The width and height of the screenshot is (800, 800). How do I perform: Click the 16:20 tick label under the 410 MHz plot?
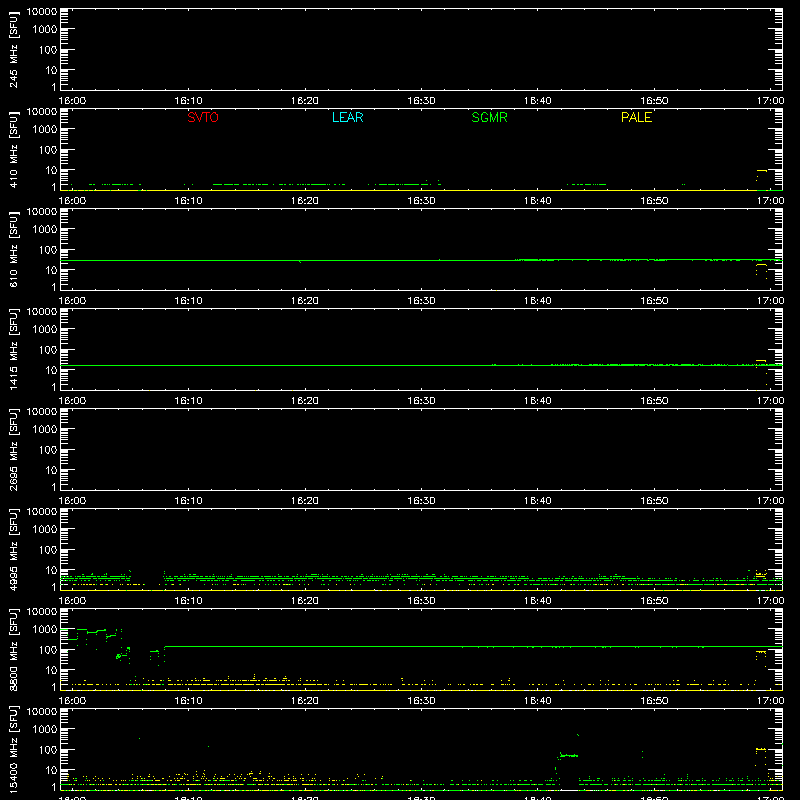(305, 201)
